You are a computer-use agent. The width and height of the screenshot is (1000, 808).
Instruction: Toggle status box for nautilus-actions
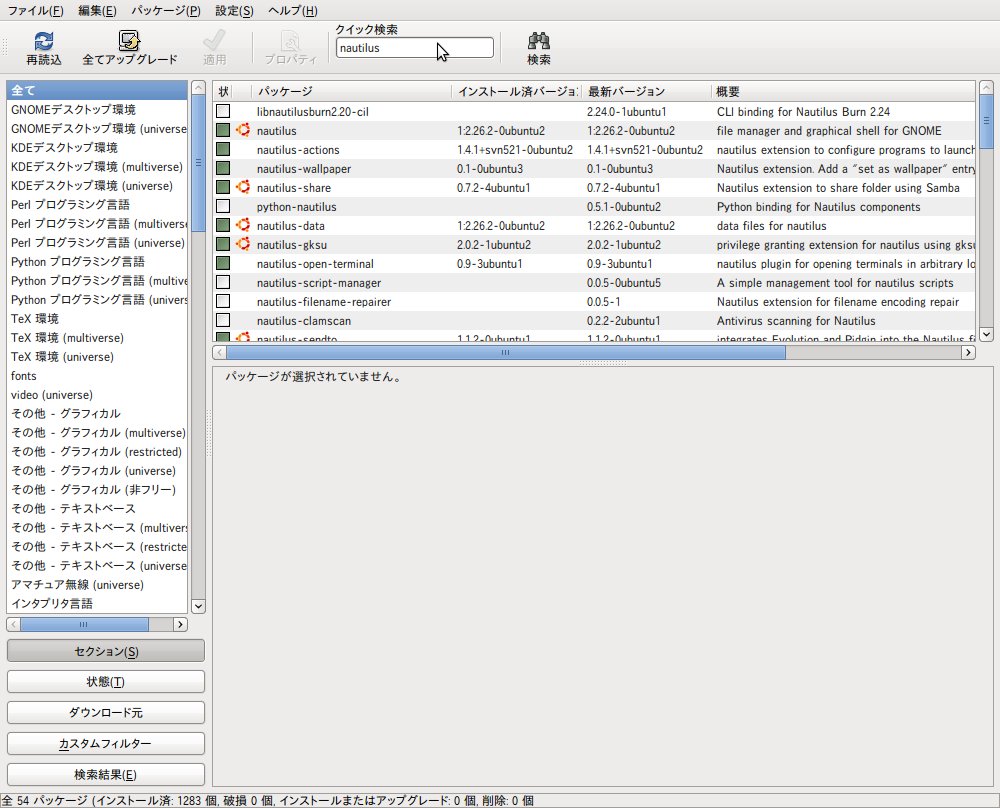coord(223,149)
